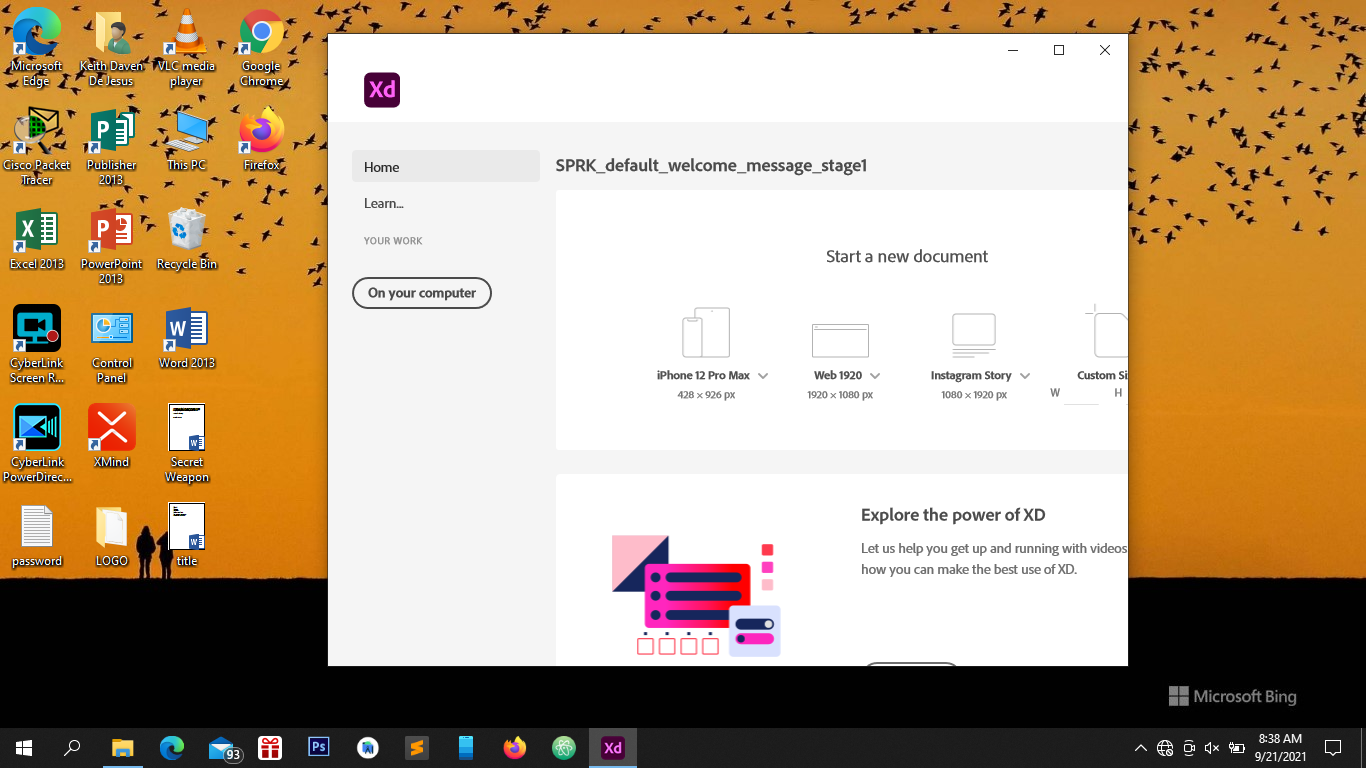This screenshot has width=1366, height=768.
Task: Open Sublime Text from the taskbar
Action: [417, 747]
